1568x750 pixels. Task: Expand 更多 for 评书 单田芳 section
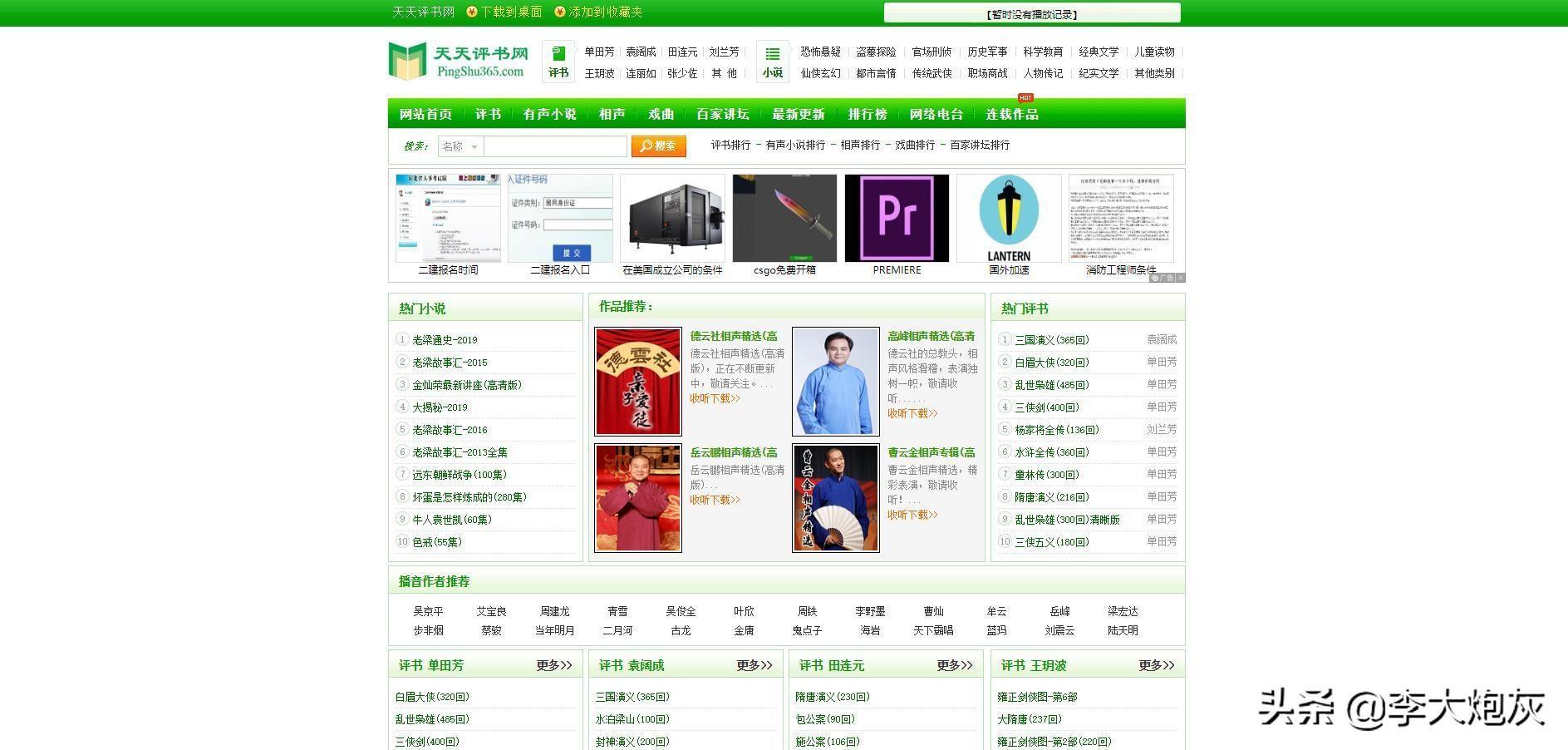pos(554,665)
